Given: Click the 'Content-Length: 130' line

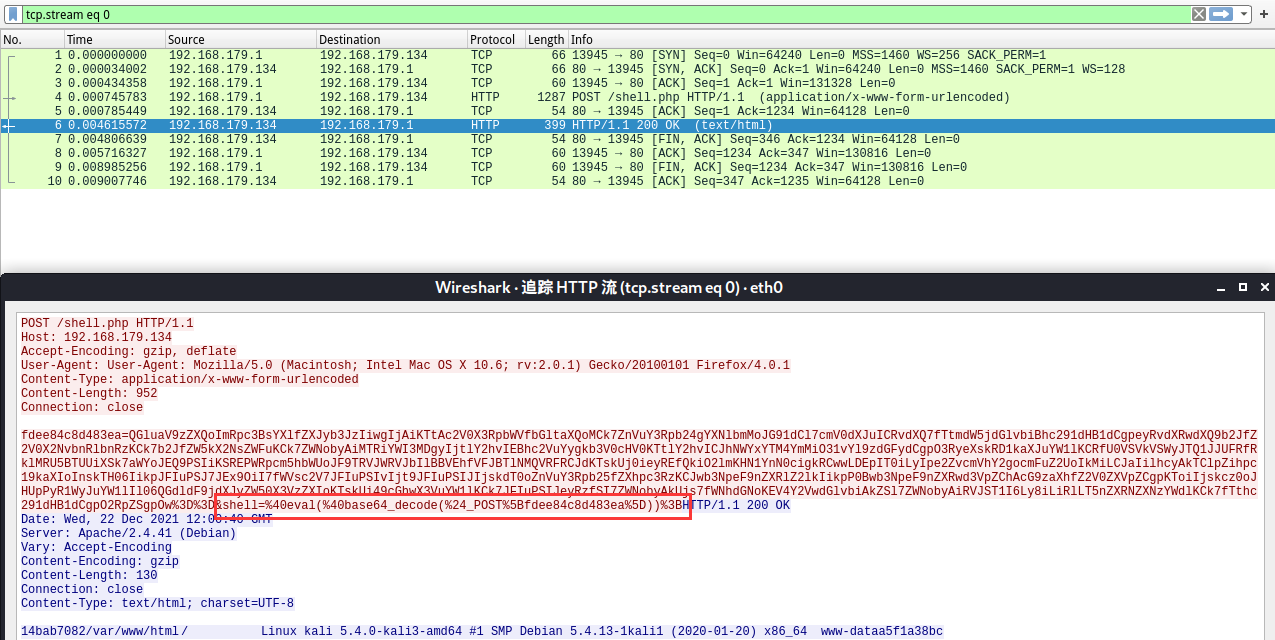Looking at the screenshot, I should click(89, 576).
